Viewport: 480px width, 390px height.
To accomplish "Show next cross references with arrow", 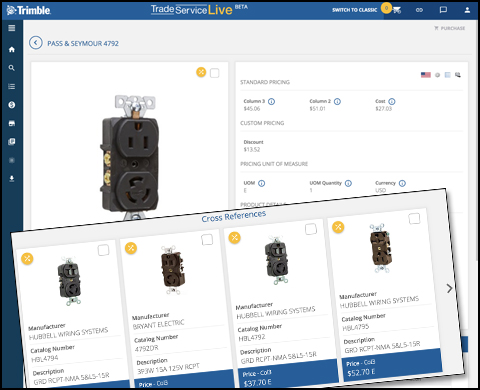I will pos(449,288).
